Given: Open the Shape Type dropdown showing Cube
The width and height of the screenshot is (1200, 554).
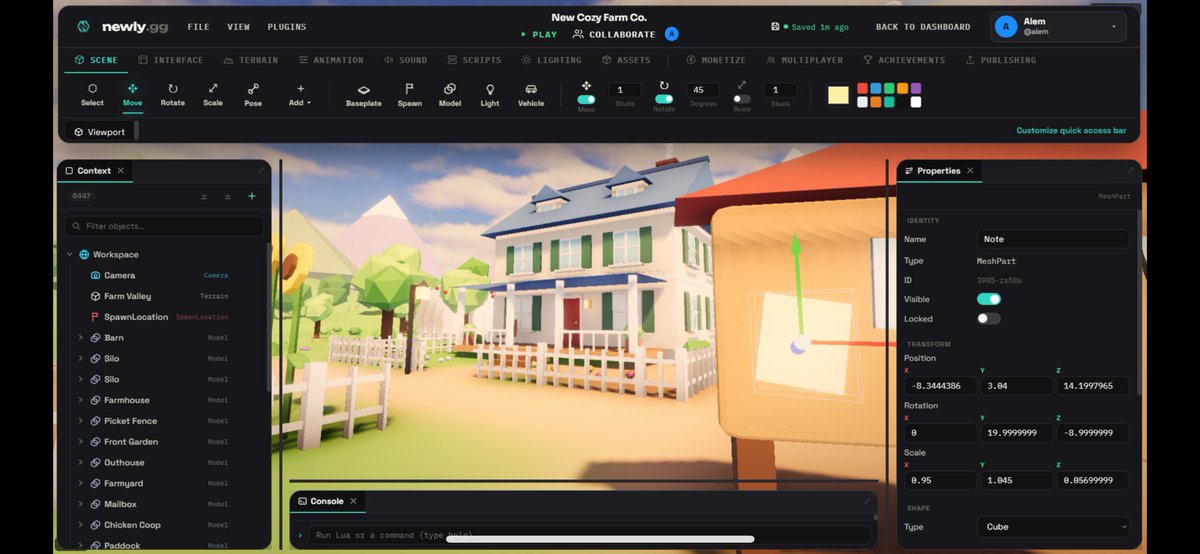Looking at the screenshot, I should (1053, 527).
